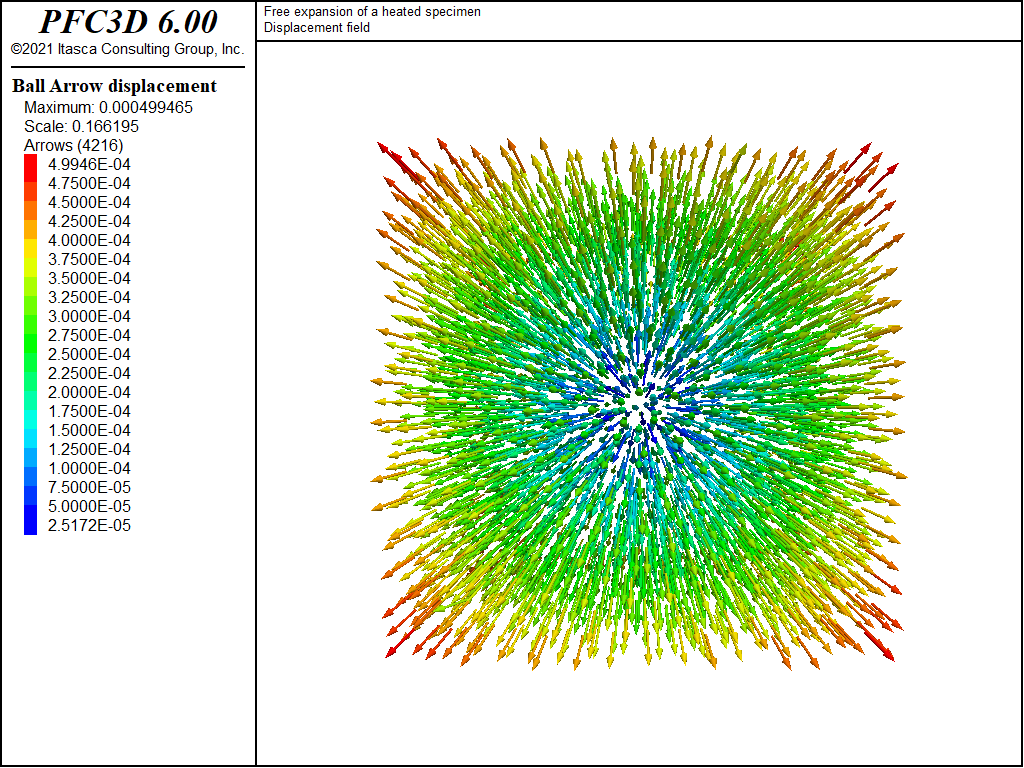1024x768 pixels.
Task: Click the 'Scale: 0.166195' entry
Action: click(x=82, y=126)
